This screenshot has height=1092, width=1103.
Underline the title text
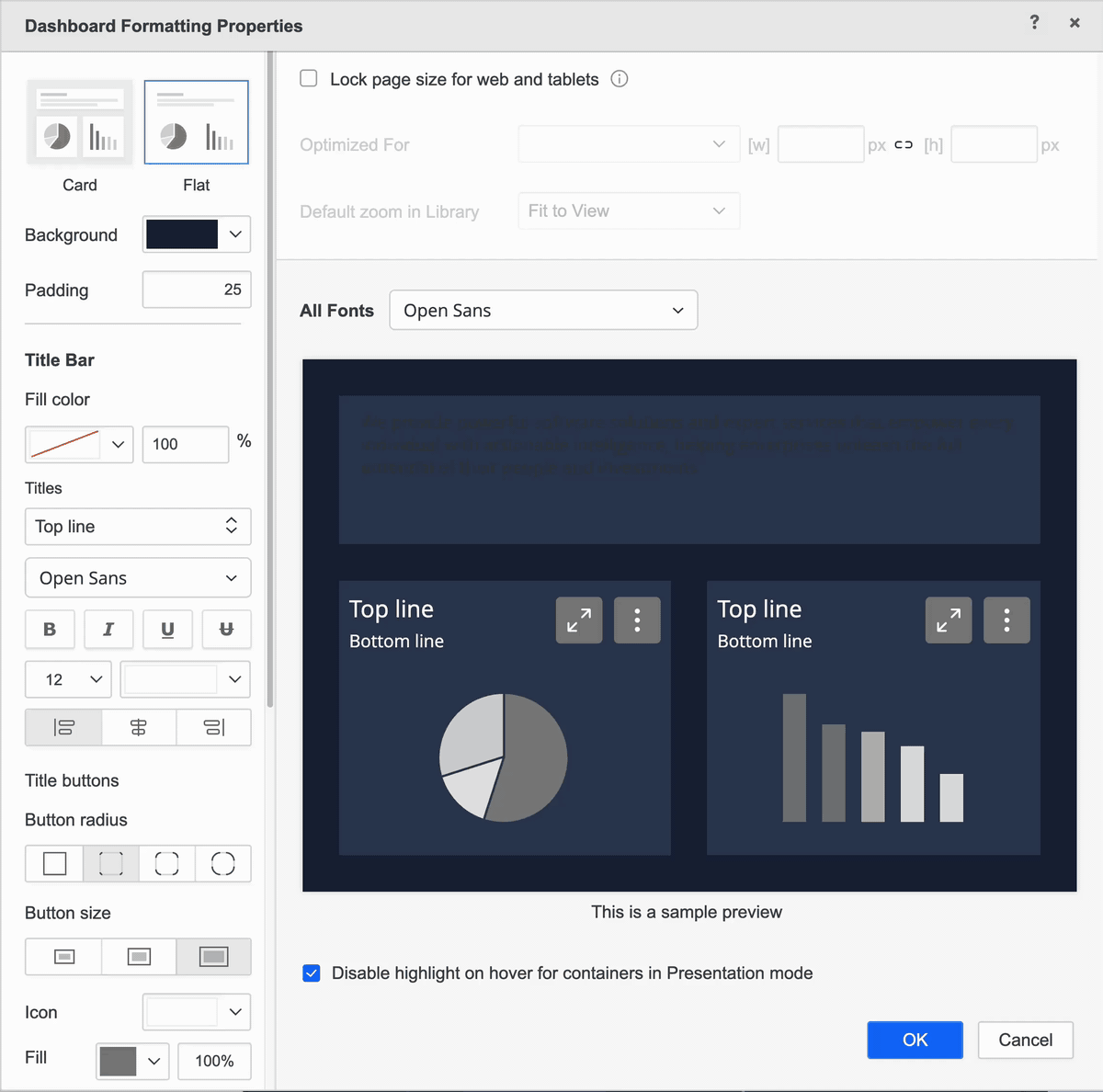[167, 630]
